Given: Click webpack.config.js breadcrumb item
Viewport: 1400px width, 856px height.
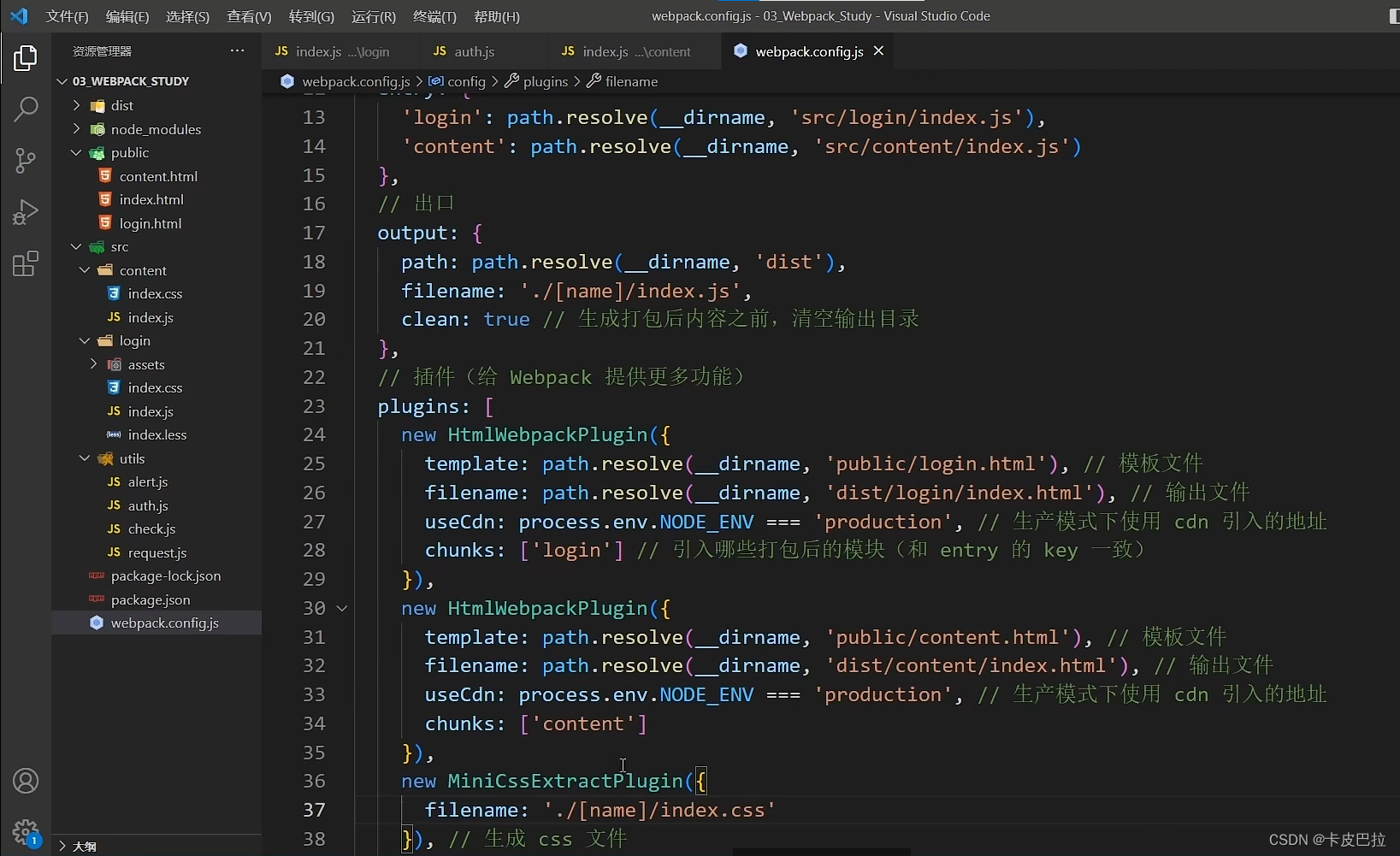Looking at the screenshot, I should pyautogui.click(x=356, y=81).
